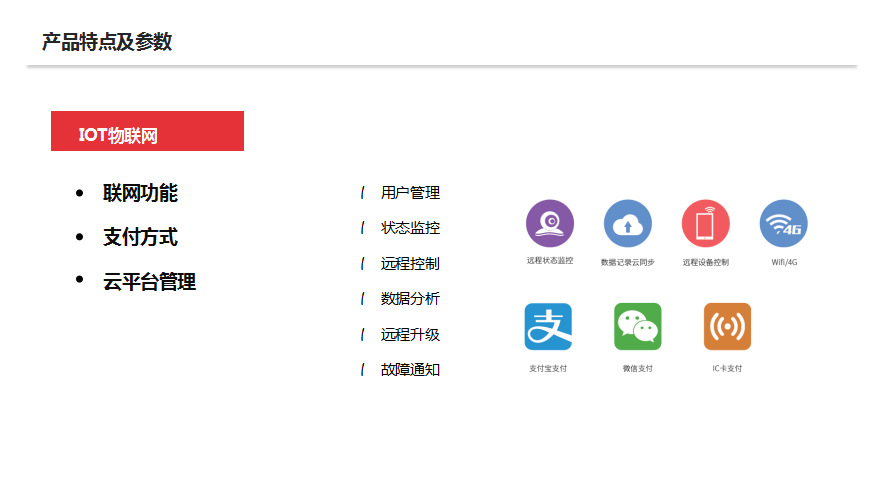Click the 远程设备控制 caption
The width and height of the screenshot is (883, 491).
coord(706,262)
